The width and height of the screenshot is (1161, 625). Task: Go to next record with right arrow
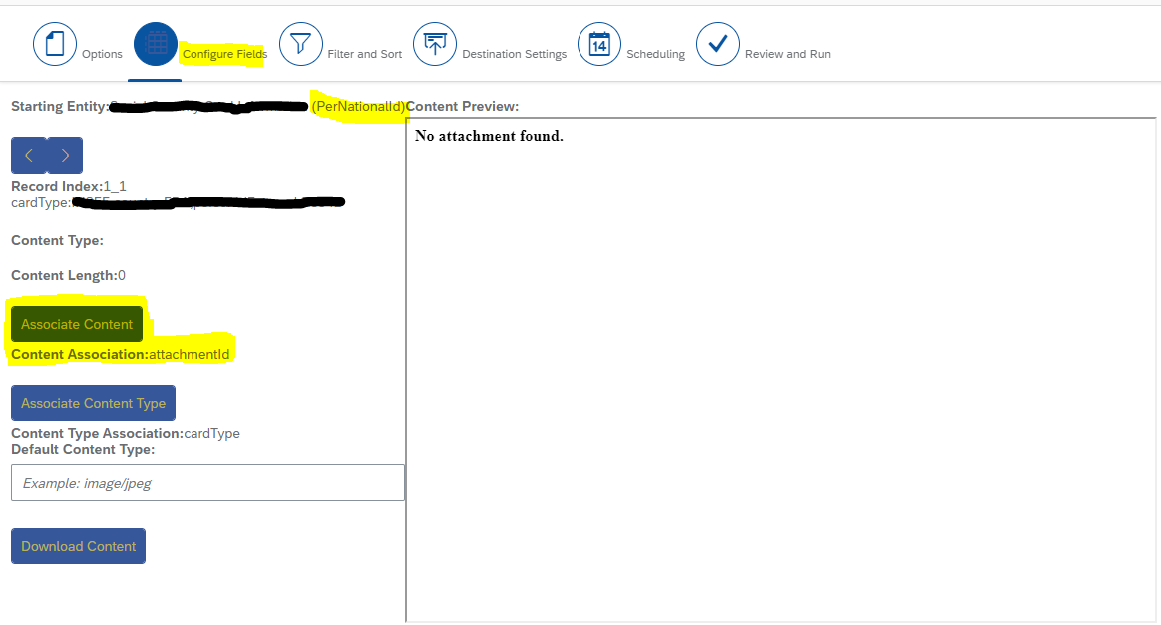coord(65,156)
